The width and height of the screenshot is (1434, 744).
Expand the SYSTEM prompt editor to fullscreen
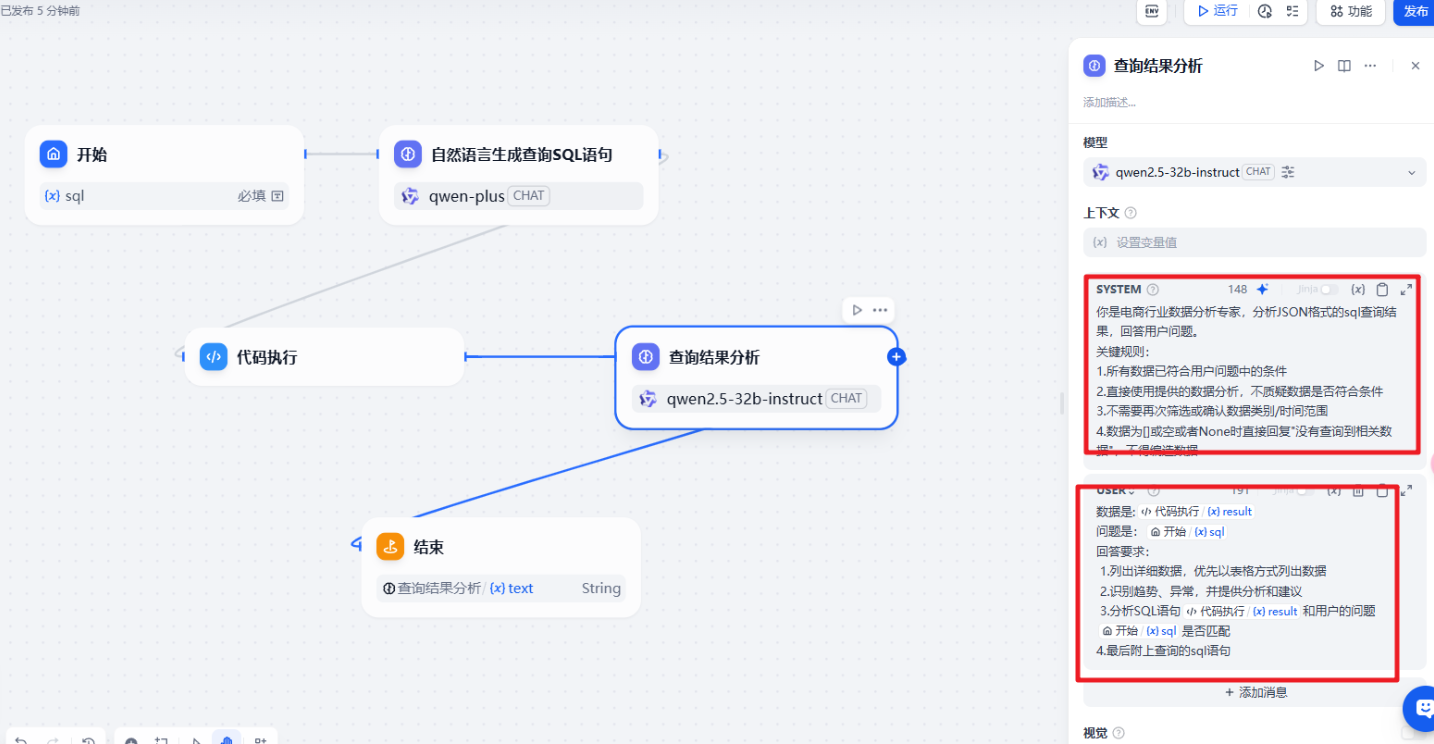click(x=1406, y=289)
